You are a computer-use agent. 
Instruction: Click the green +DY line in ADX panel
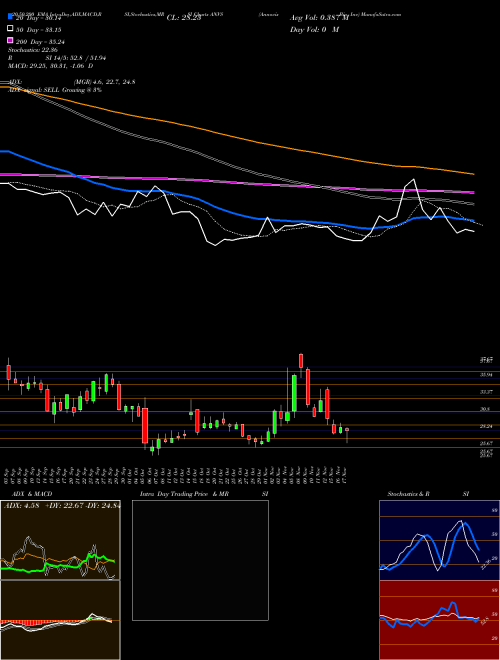tap(59, 564)
